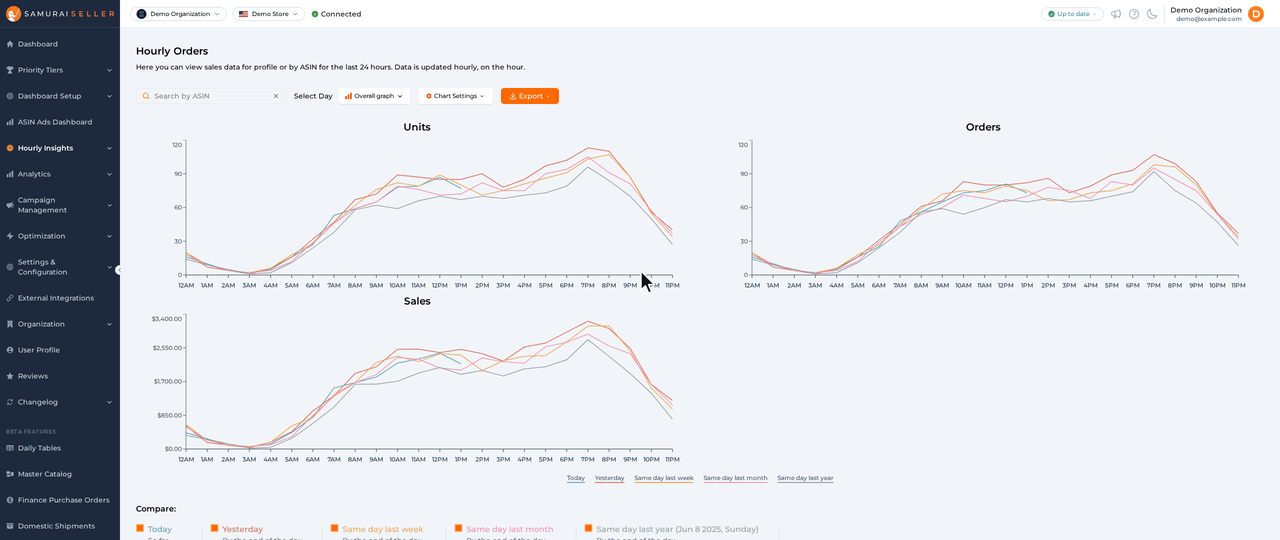
Task: Click the Settings & Configuration gear icon
Action: tap(10, 267)
